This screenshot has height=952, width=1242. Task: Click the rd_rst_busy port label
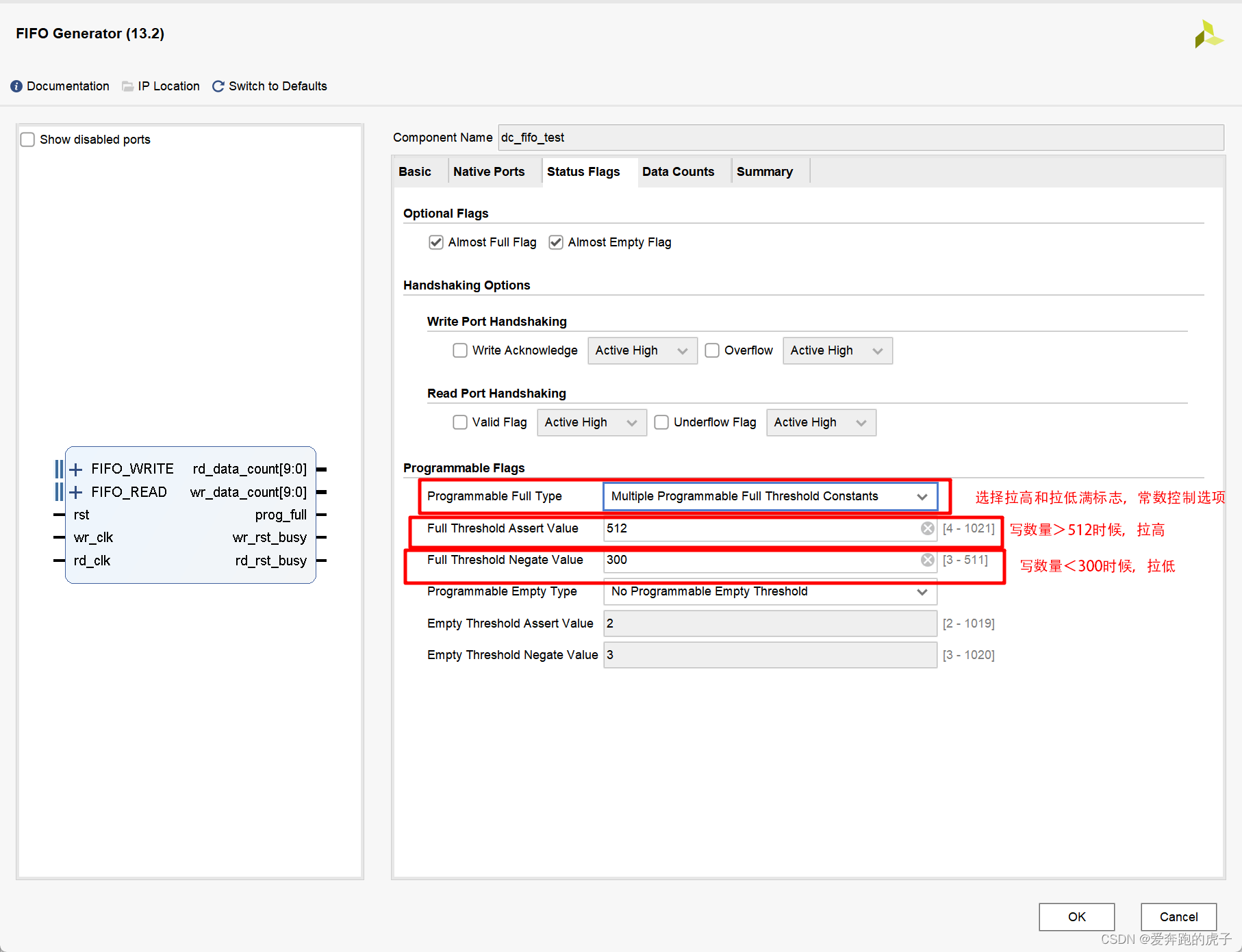pos(271,561)
